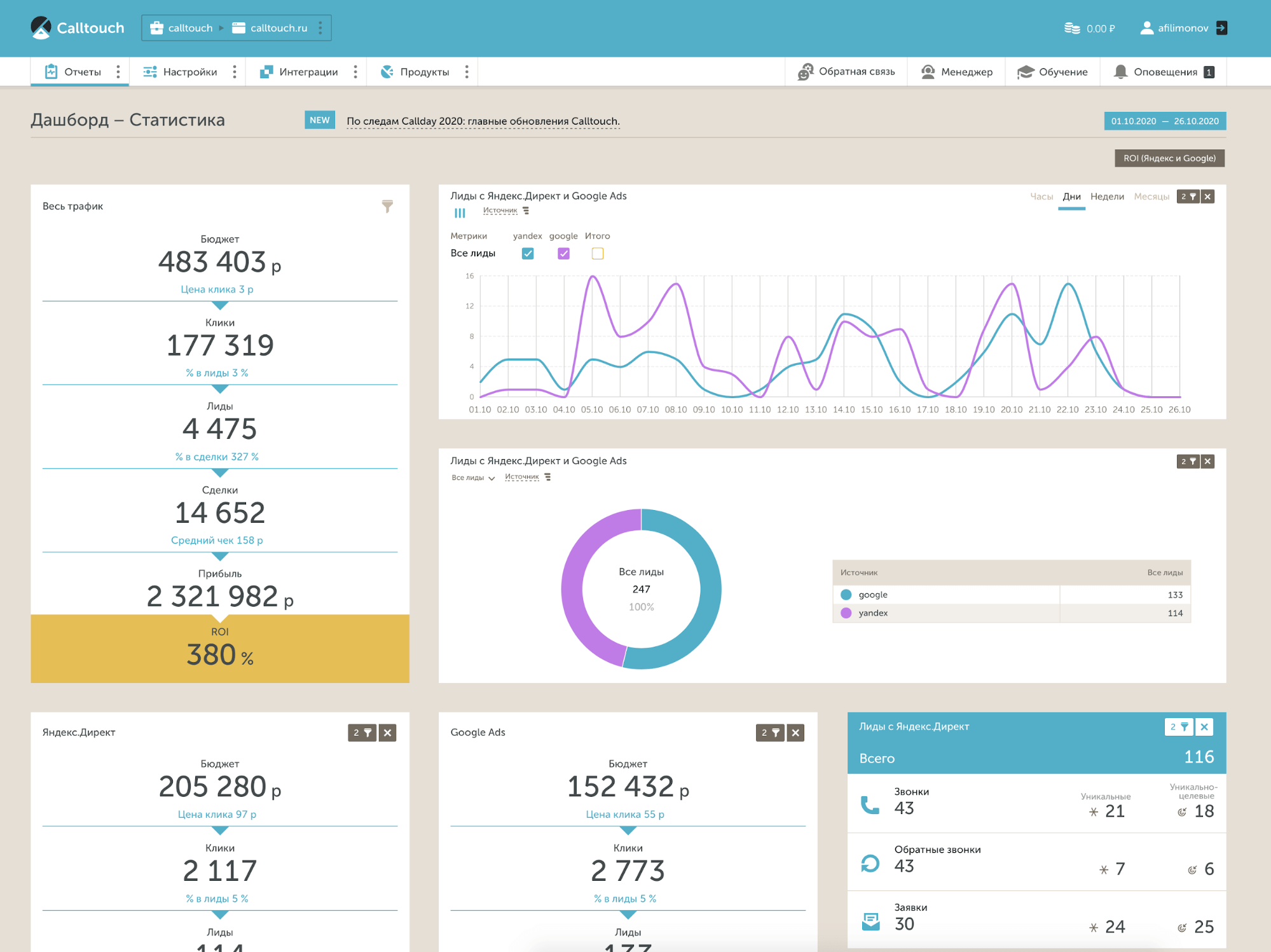
Task: Expand the Все лиды dropdown in donut widget
Action: (473, 478)
